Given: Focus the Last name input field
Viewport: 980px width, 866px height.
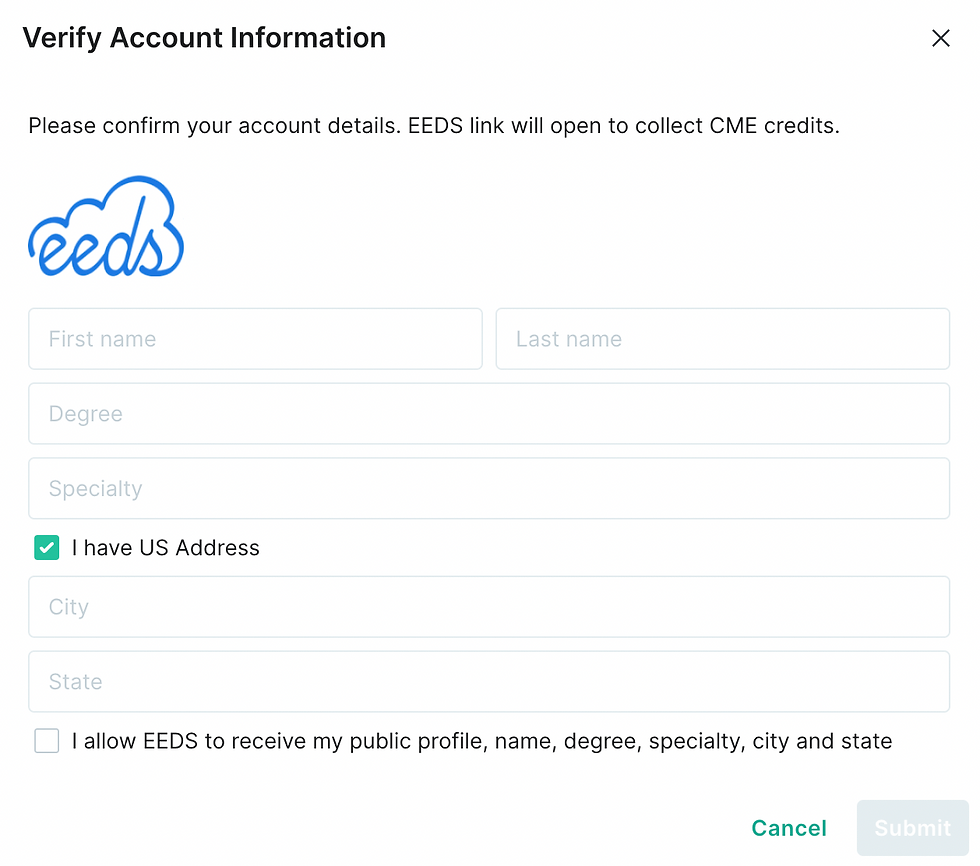Looking at the screenshot, I should coord(722,339).
